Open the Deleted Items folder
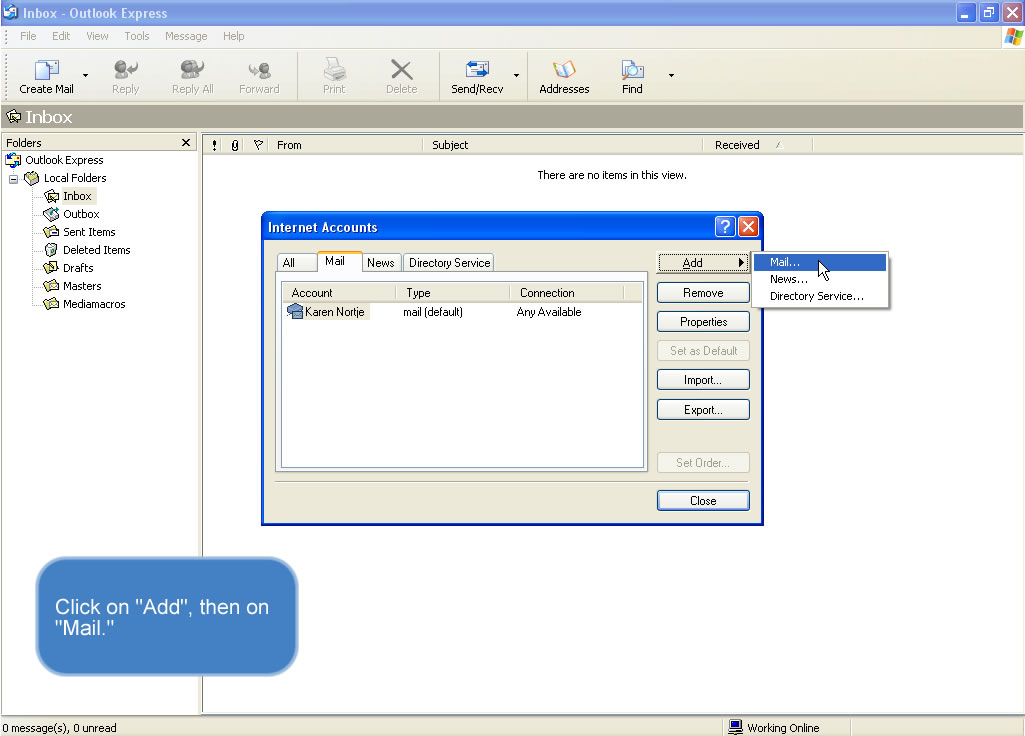Image resolution: width=1025 pixels, height=736 pixels. (x=95, y=250)
